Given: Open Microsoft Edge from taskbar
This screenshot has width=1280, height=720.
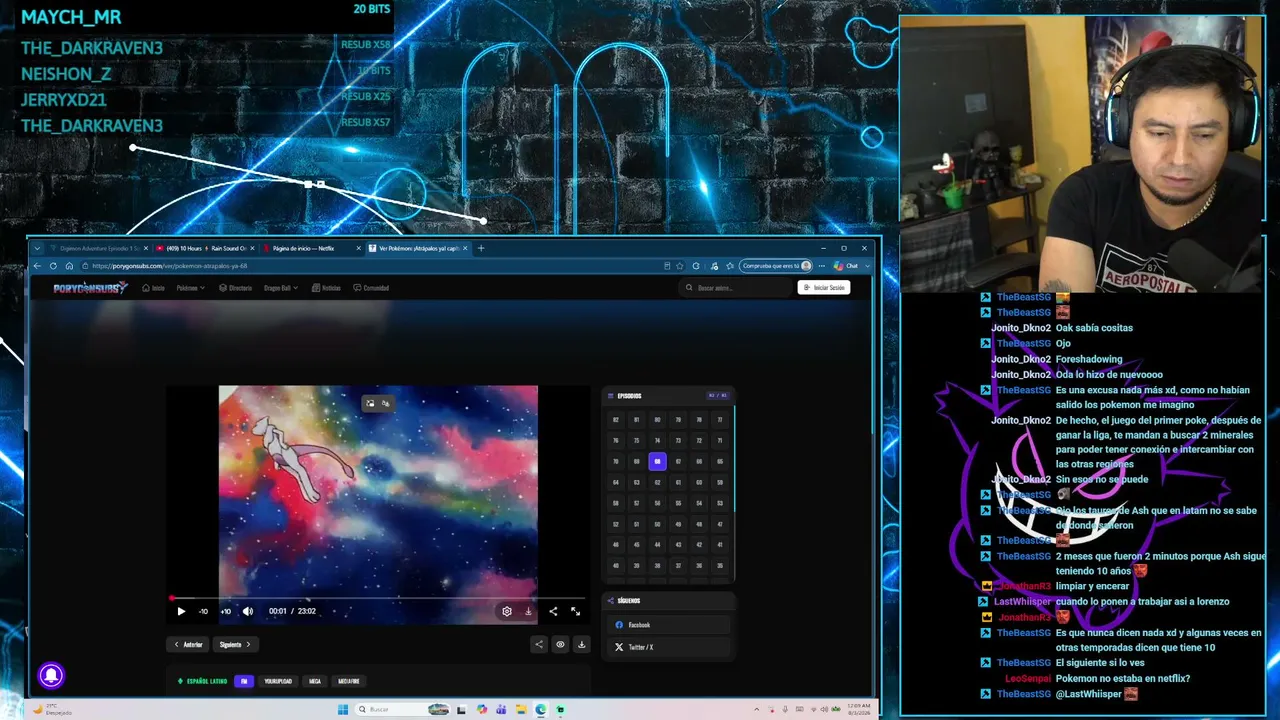Looking at the screenshot, I should [x=541, y=710].
